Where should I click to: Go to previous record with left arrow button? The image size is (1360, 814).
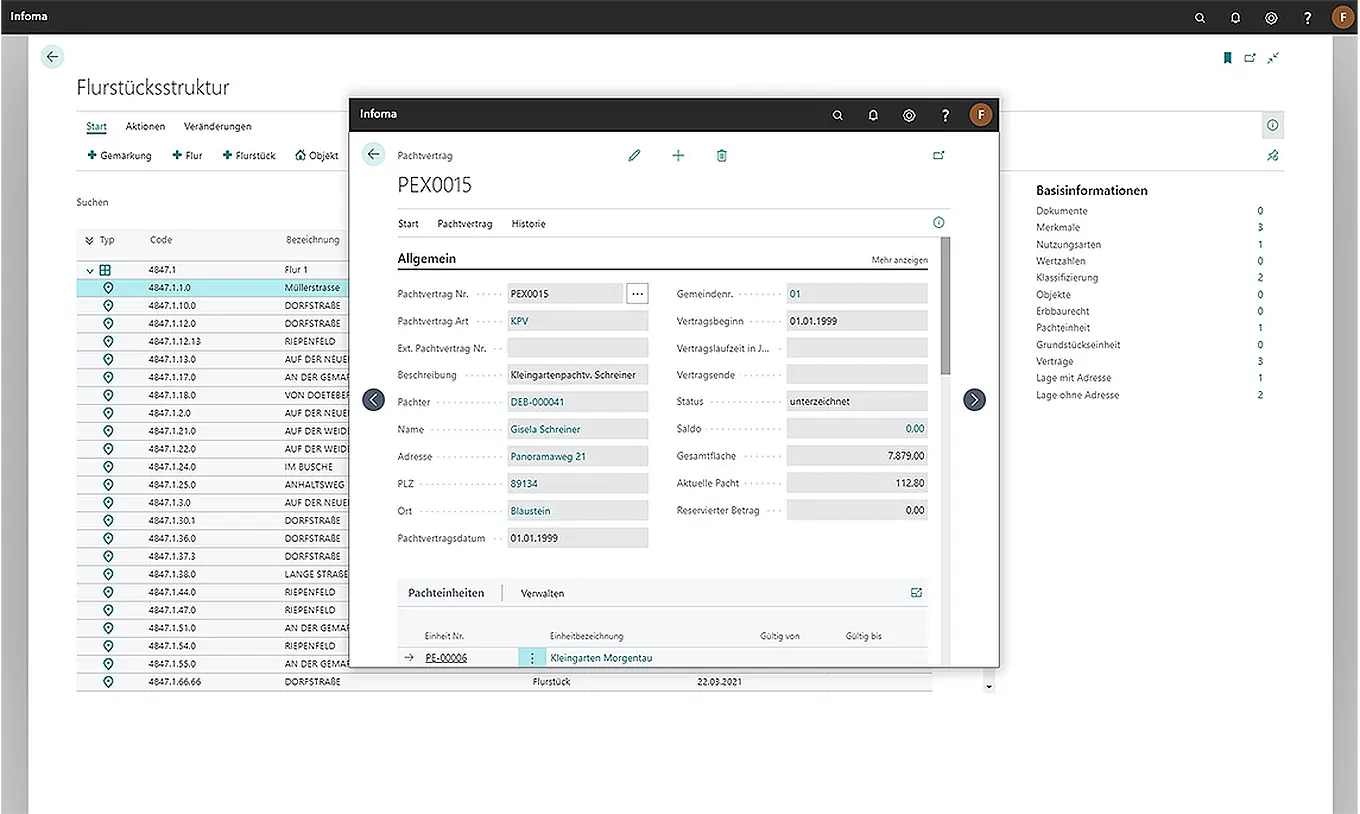(373, 400)
